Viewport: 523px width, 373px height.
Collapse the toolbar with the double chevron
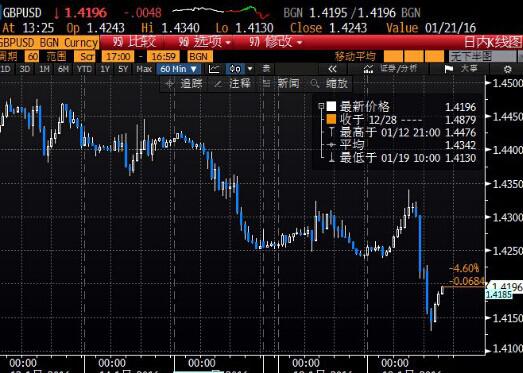coord(332,69)
